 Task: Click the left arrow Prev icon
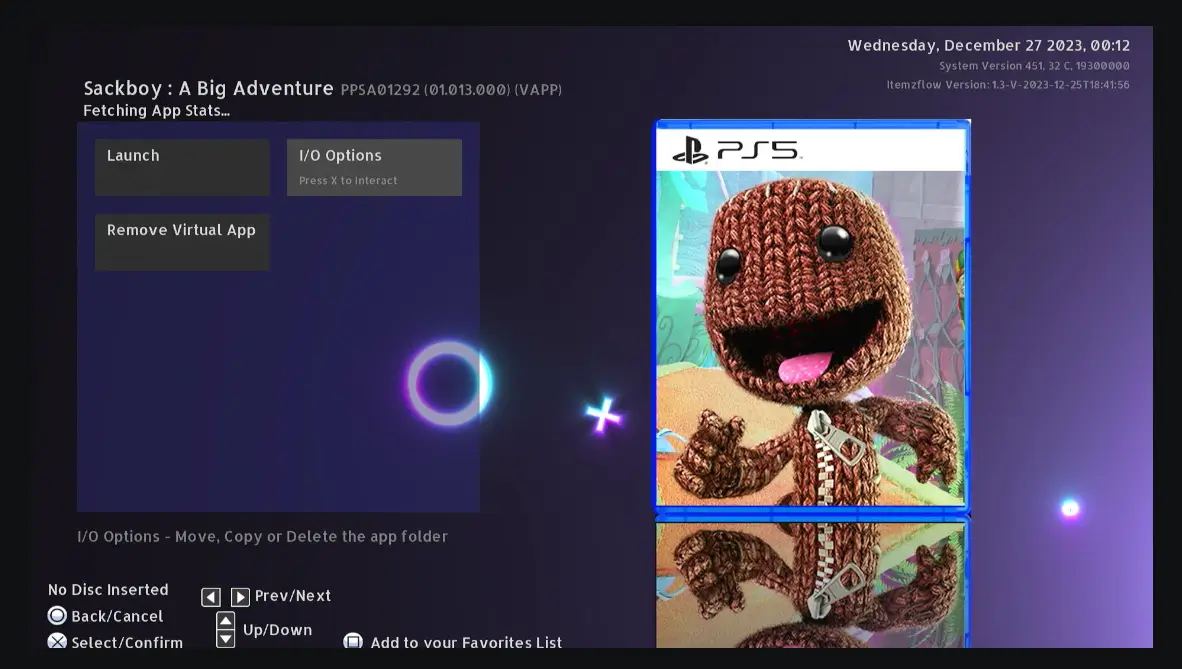[211, 597]
